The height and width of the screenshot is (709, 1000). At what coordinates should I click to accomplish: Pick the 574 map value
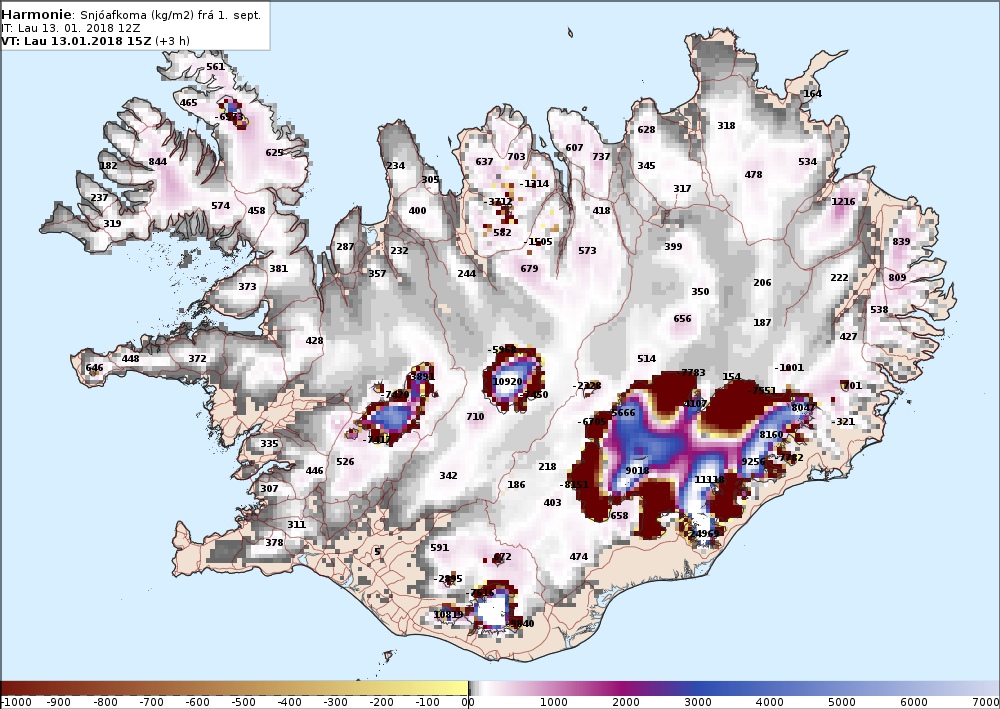220,206
